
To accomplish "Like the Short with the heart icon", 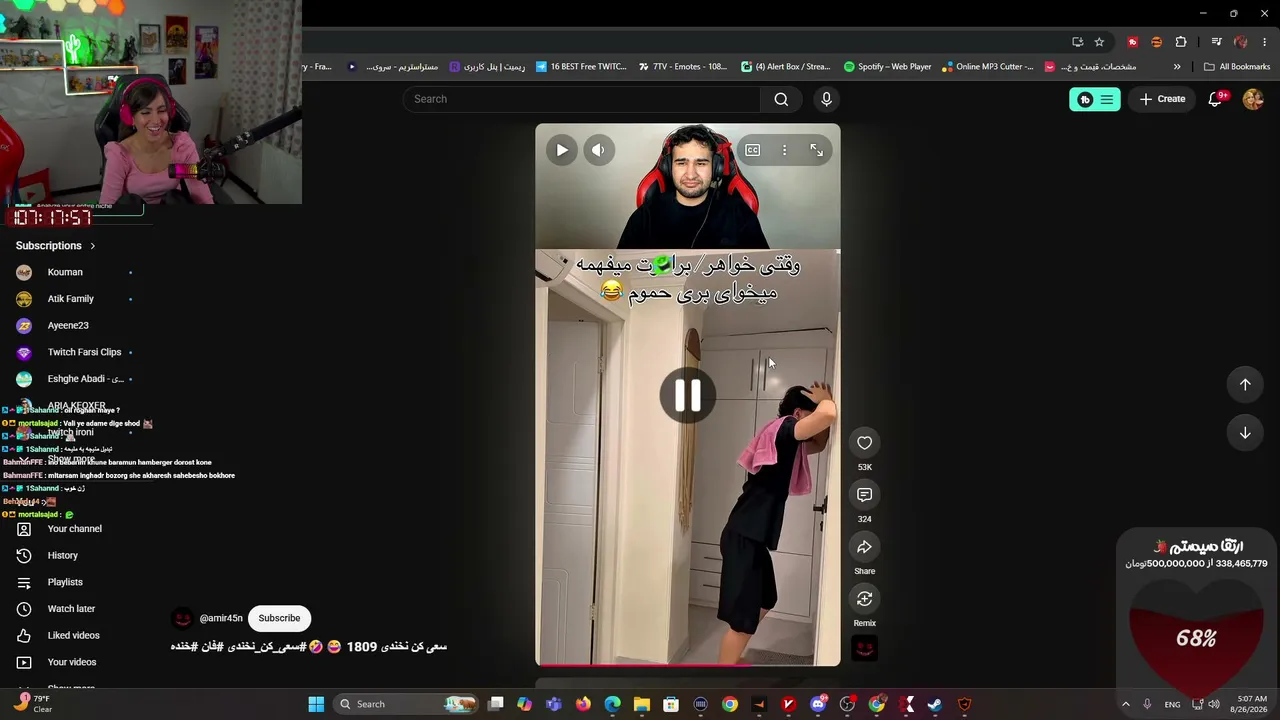I will pos(865,443).
